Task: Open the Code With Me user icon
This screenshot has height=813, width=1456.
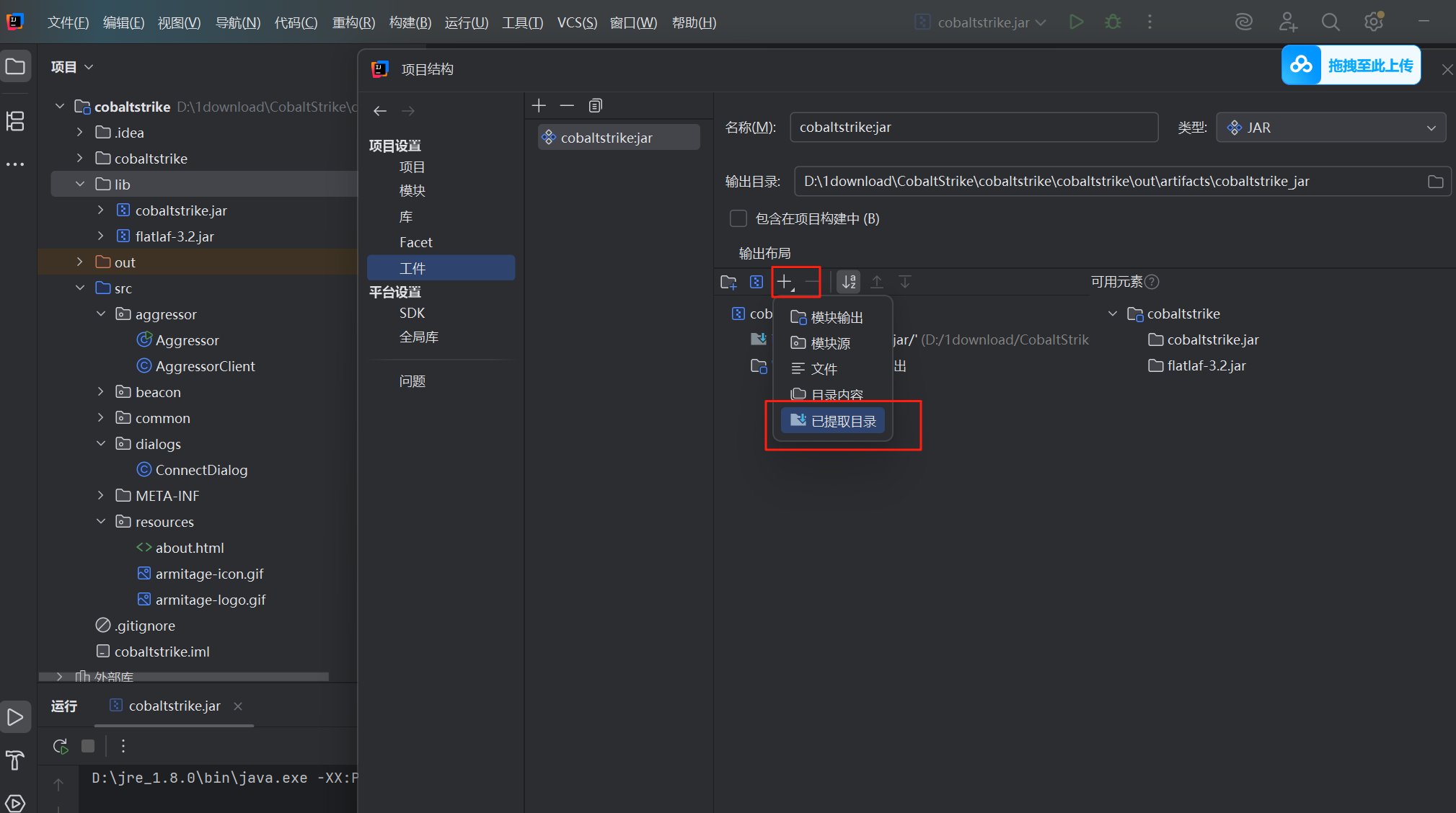Action: coord(1288,22)
